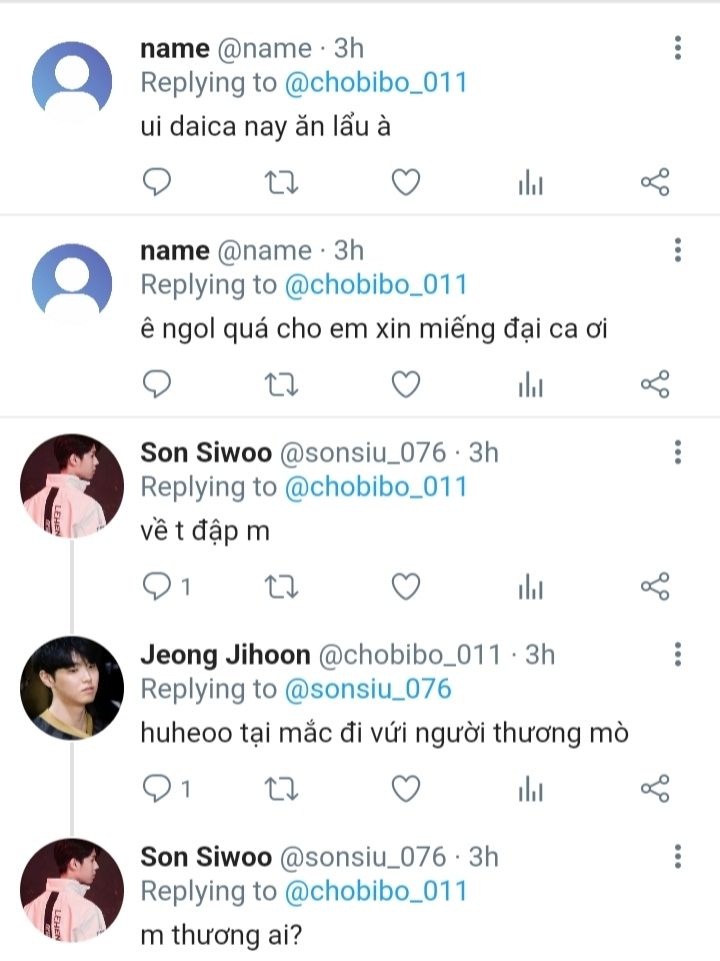
Task: Open @chobibo_011 link in first tweet
Action: click(x=376, y=82)
